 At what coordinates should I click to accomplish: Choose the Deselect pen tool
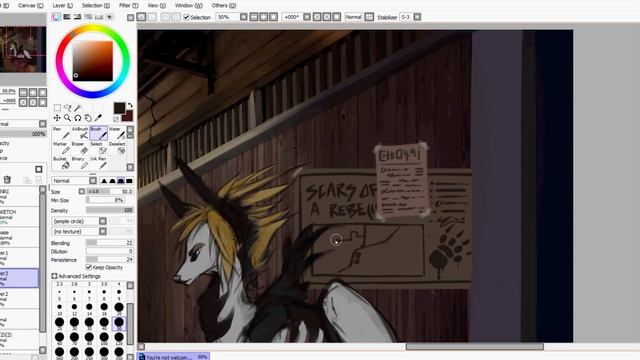click(x=117, y=148)
